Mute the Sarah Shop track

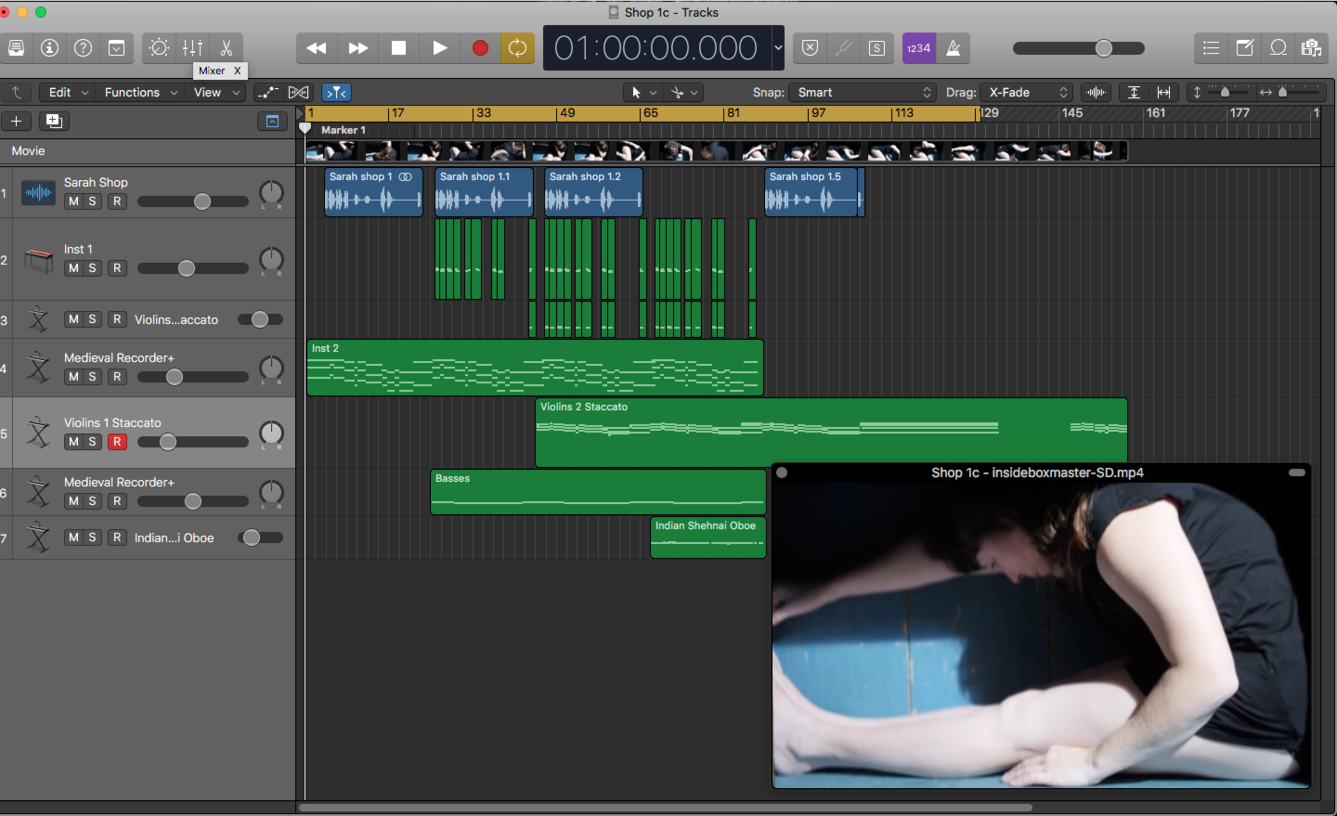73,202
